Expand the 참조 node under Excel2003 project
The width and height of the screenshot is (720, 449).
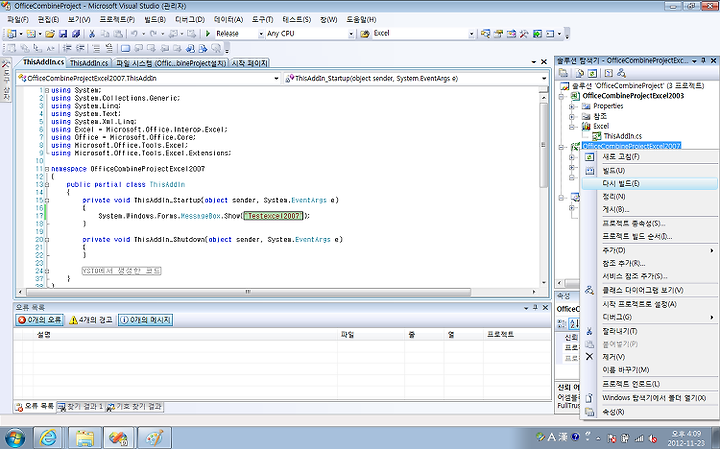[x=572, y=116]
